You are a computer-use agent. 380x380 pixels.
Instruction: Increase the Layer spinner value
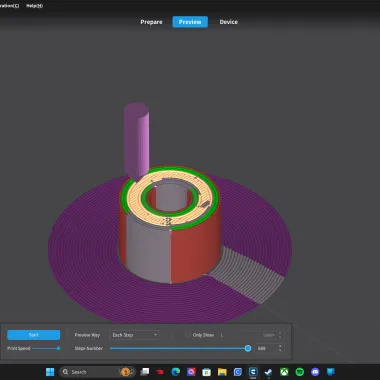[x=280, y=333]
